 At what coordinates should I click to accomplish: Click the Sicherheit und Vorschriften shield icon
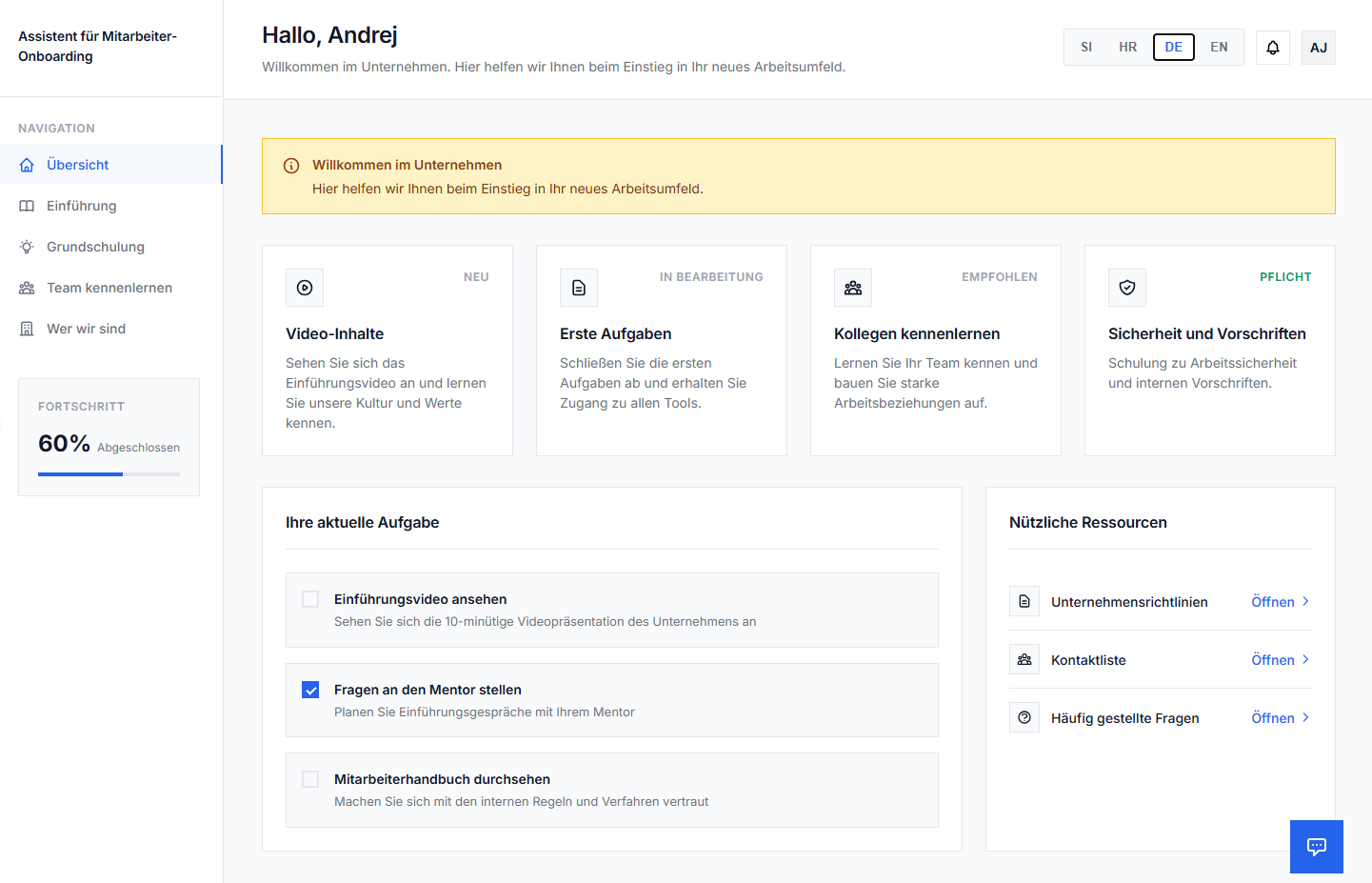click(x=1126, y=287)
